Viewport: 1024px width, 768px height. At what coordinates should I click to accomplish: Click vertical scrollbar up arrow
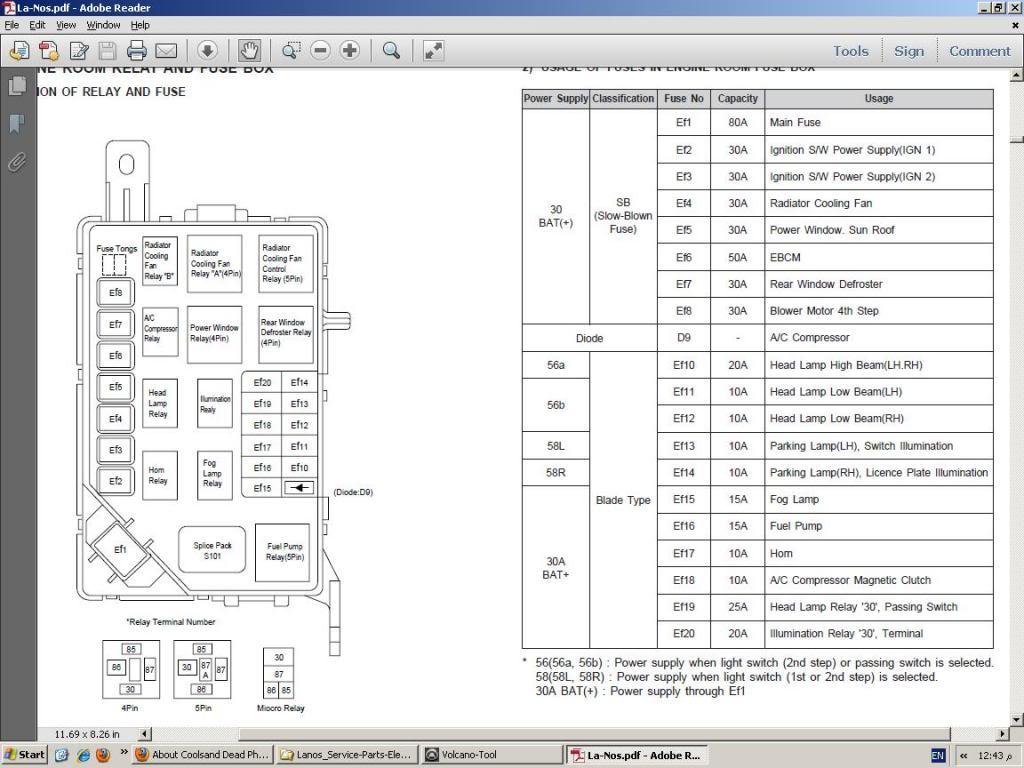(x=1016, y=75)
